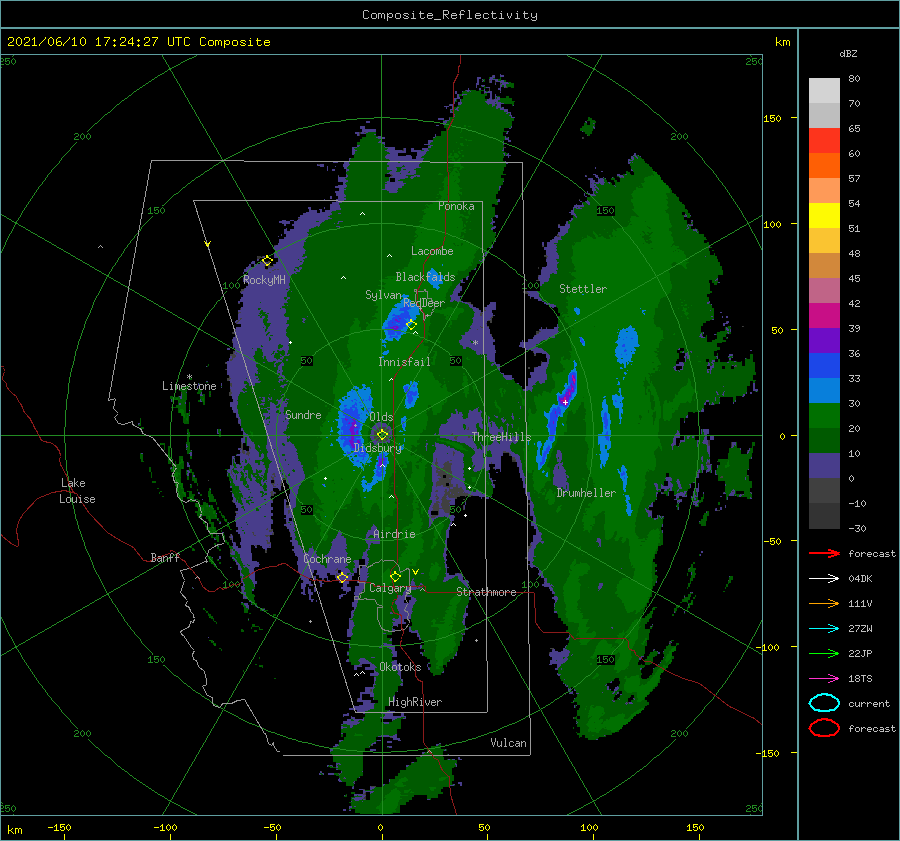This screenshot has height=841, width=900.
Task: Click the yellow diamond at radar center near Olds
Action: (382, 435)
